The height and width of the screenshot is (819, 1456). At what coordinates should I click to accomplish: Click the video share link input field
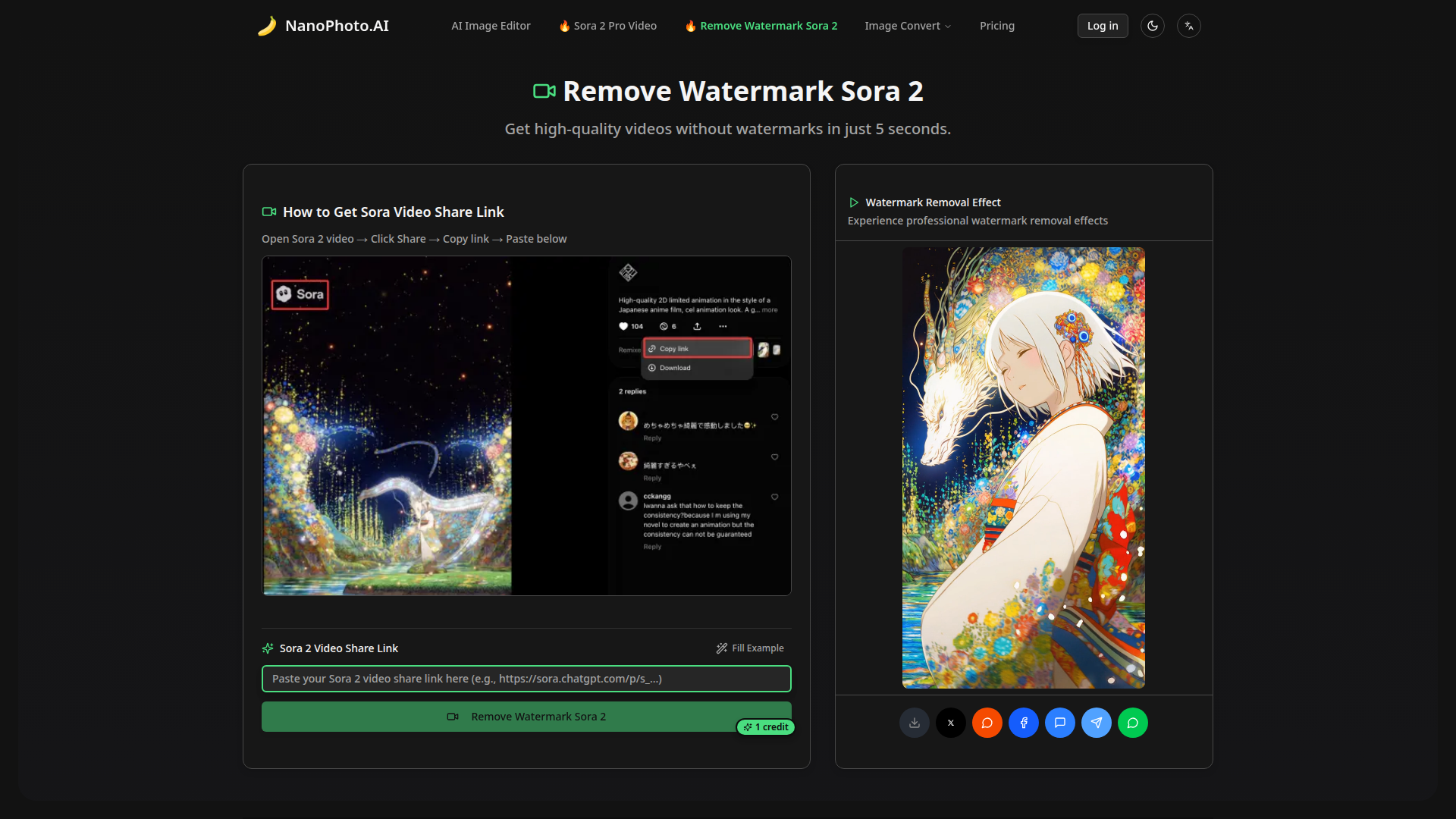[x=526, y=679]
